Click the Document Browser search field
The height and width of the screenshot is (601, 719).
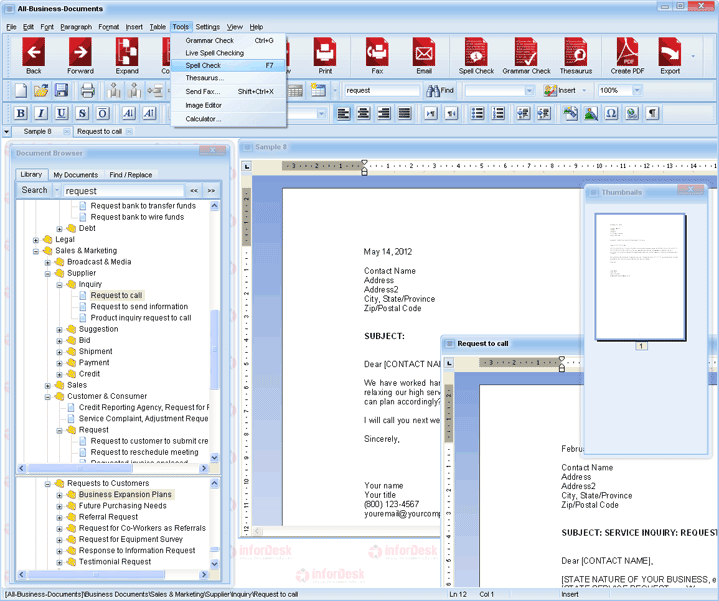click(x=124, y=190)
